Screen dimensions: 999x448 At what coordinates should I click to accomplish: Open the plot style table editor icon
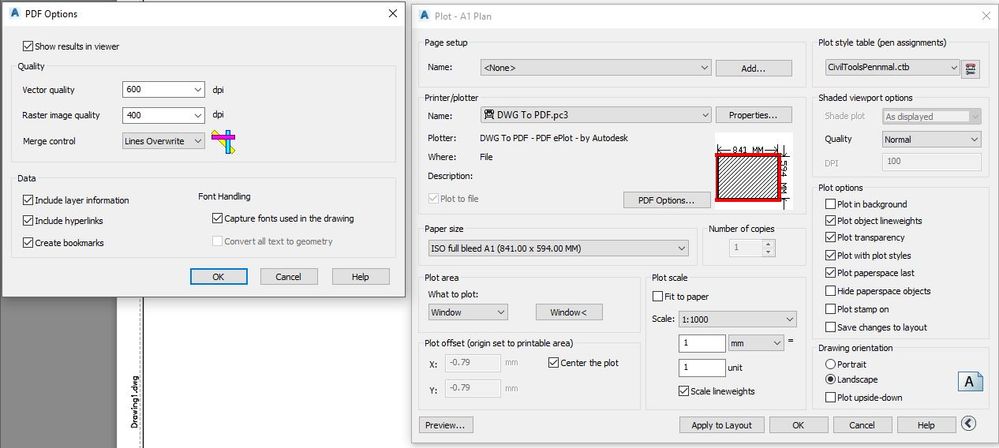(970, 68)
